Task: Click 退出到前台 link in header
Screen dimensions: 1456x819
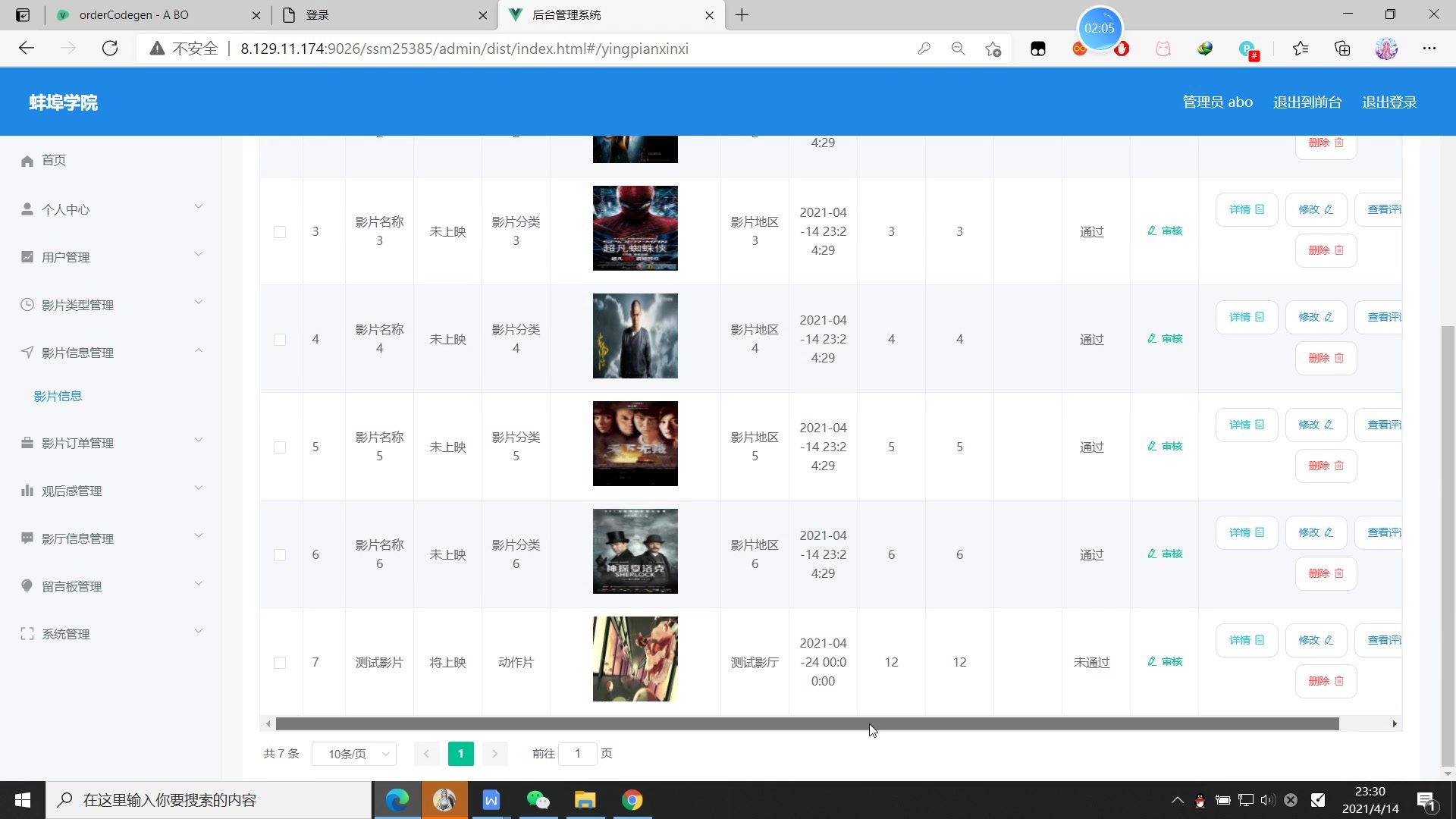Action: point(1307,102)
